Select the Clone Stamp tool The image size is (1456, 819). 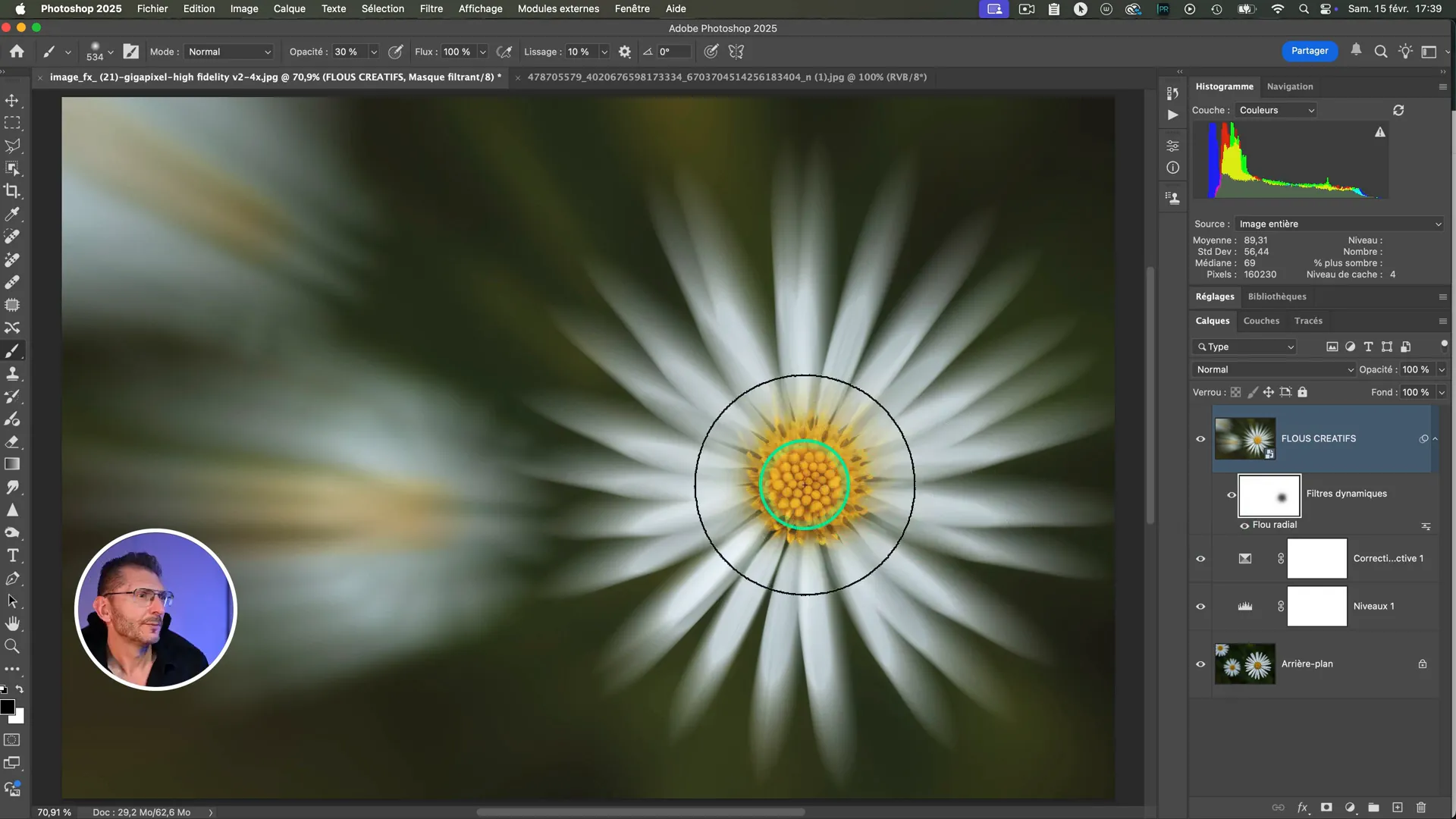(12, 373)
